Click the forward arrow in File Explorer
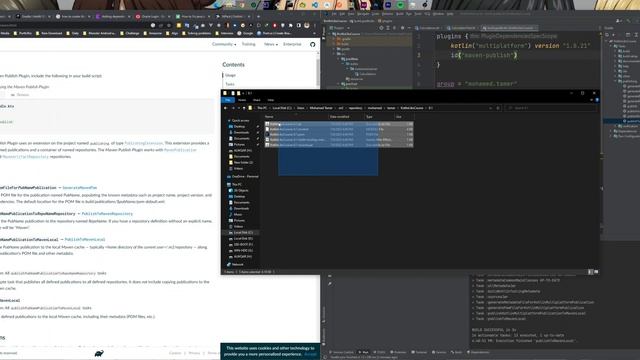The width and height of the screenshot is (640, 360). point(233,108)
